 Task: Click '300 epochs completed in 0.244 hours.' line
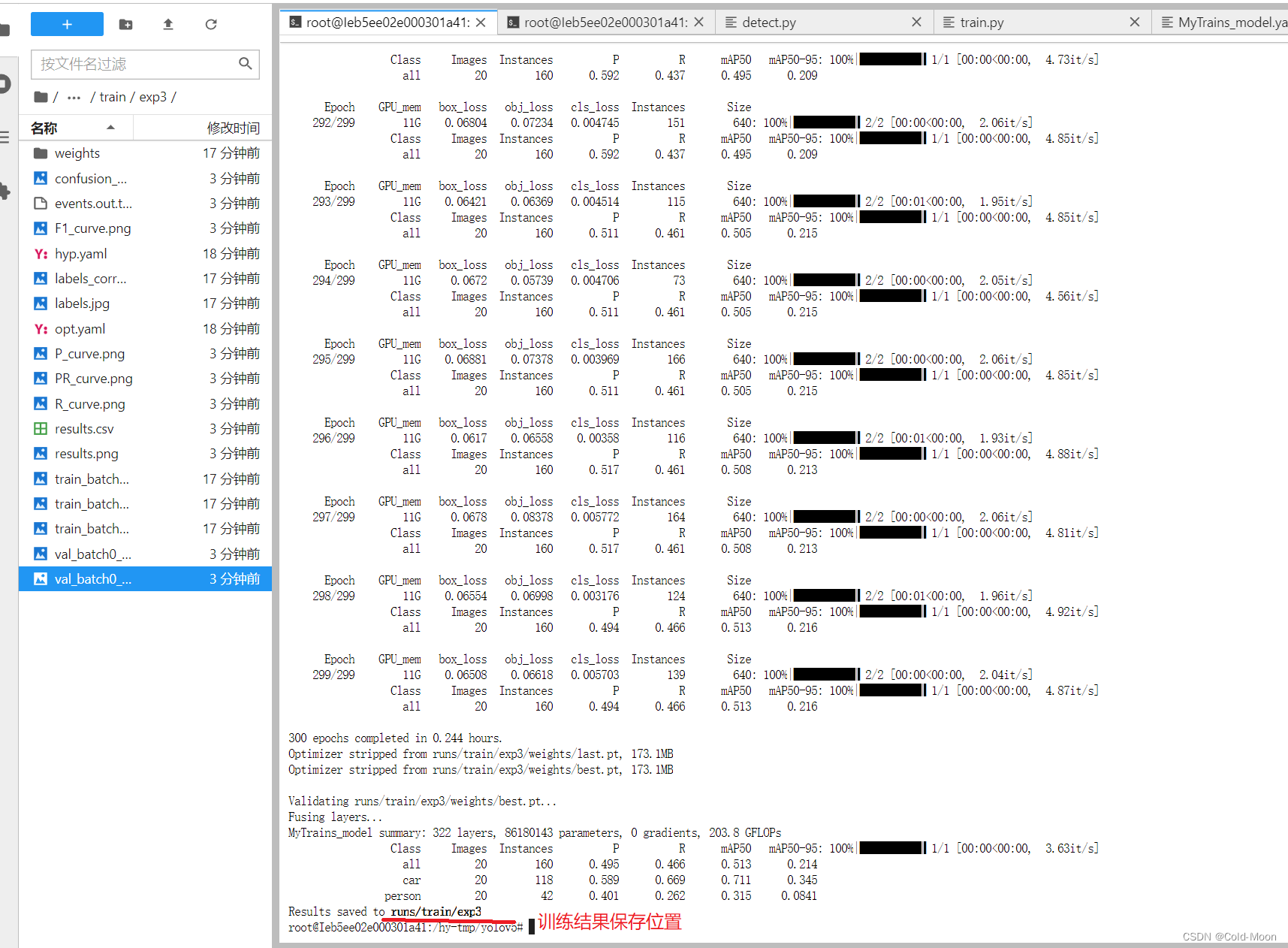(395, 738)
